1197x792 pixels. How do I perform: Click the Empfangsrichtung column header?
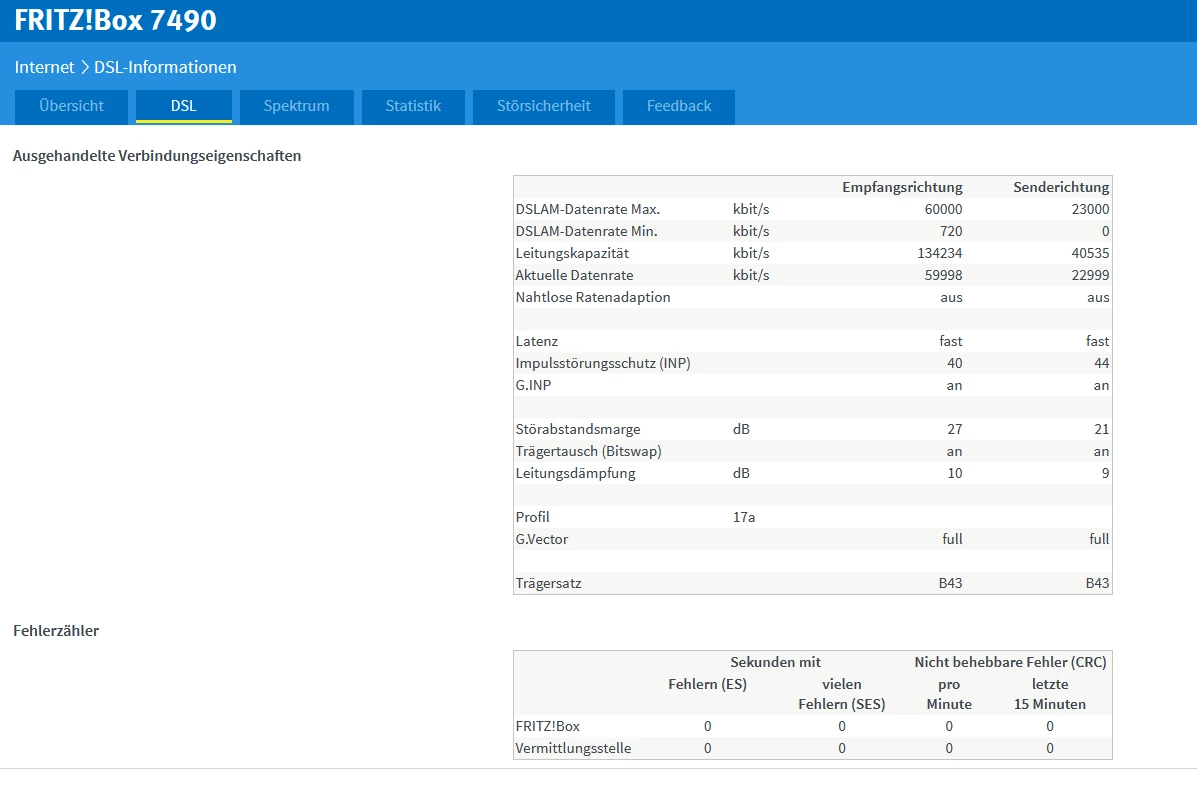(902, 187)
